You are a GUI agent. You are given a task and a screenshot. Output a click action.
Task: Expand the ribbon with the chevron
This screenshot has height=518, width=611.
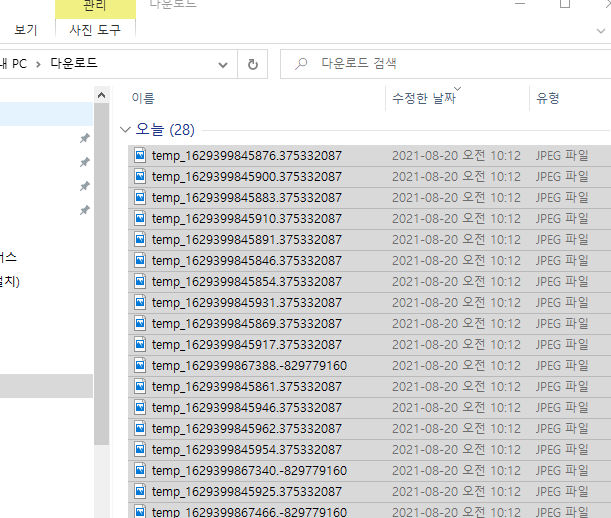click(x=601, y=31)
